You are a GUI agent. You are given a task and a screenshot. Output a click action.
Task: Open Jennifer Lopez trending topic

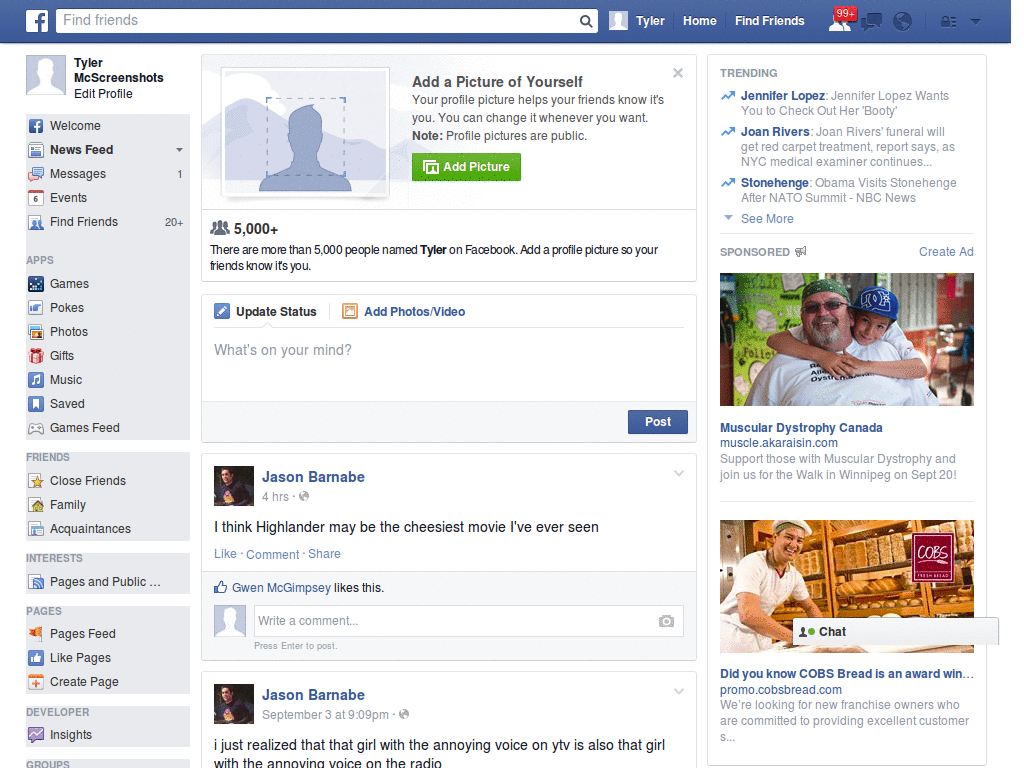coord(782,96)
